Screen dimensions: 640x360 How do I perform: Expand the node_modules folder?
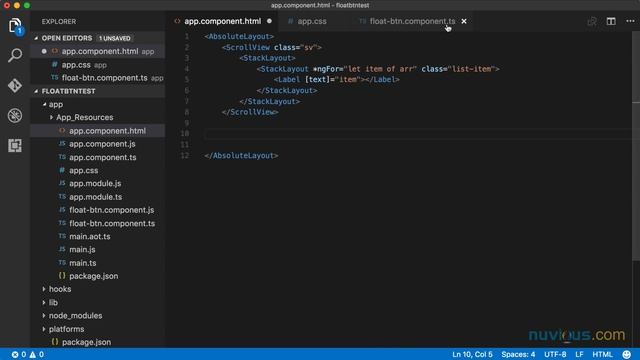tap(44, 316)
